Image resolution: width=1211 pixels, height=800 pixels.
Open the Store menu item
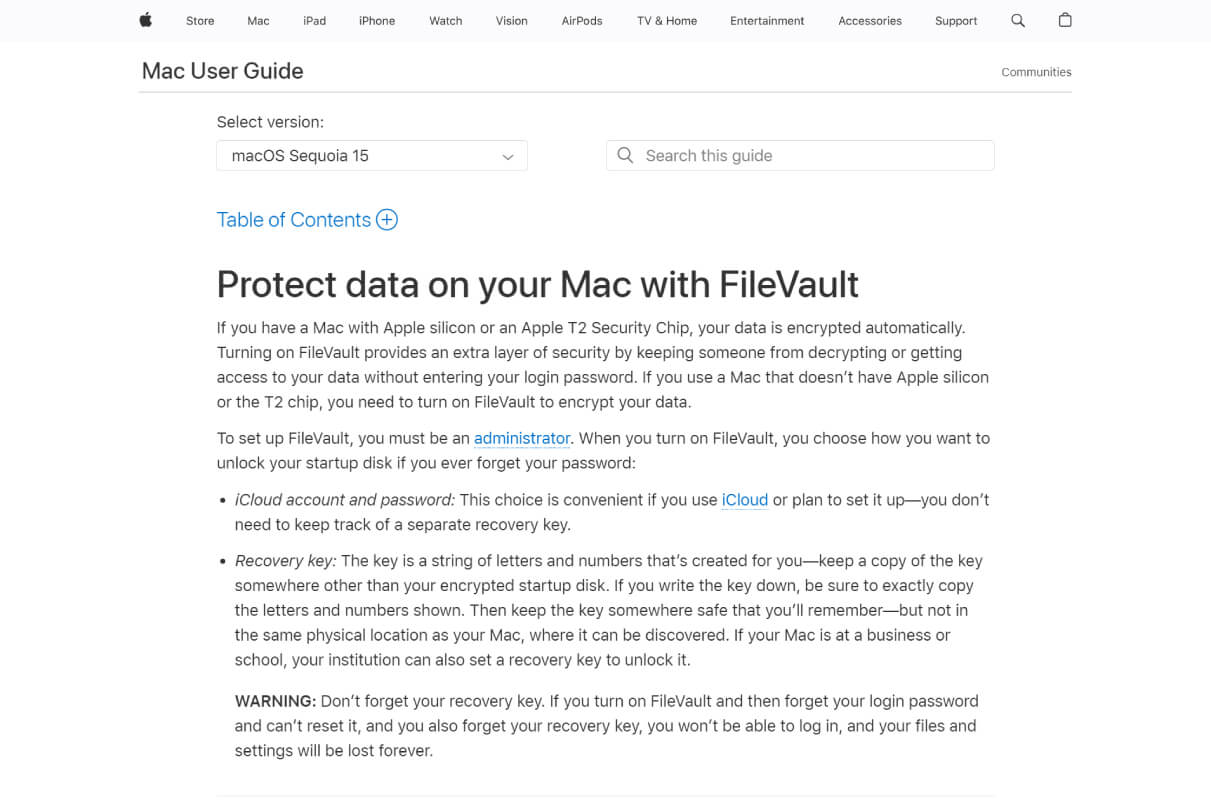[200, 21]
